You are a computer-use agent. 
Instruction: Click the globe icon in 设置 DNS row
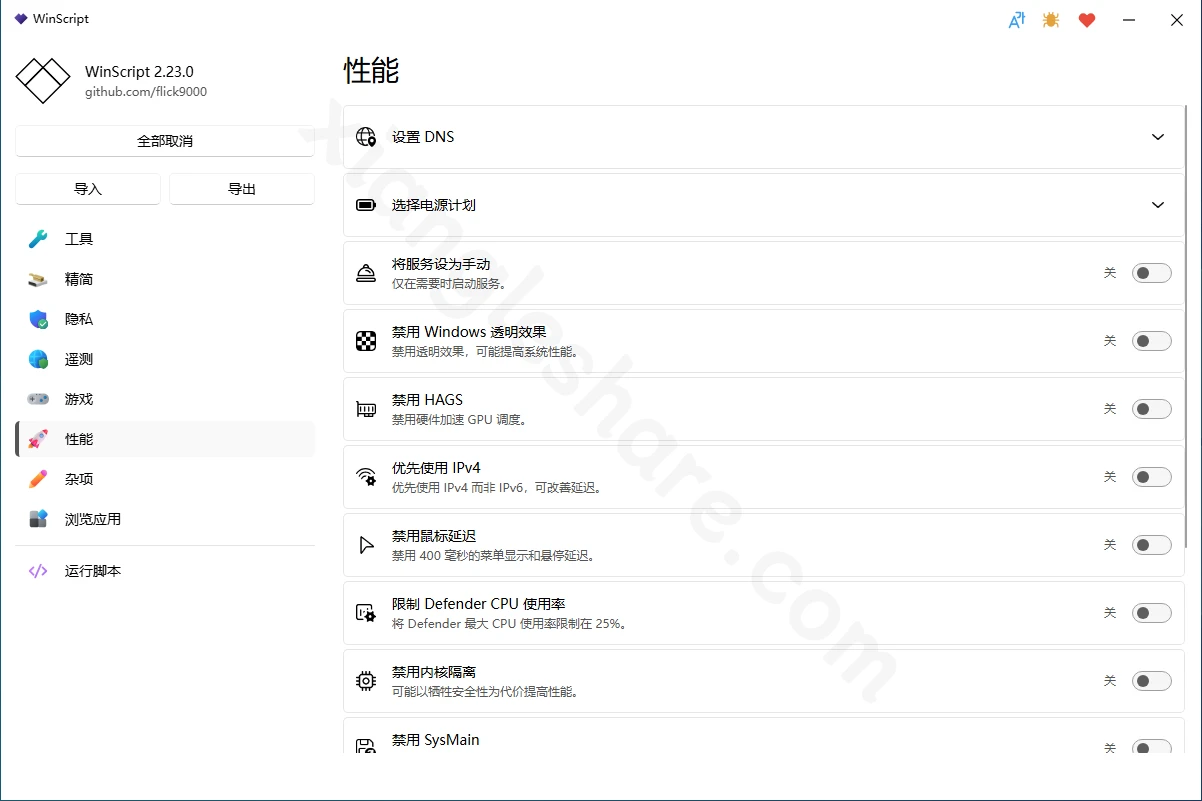coord(366,137)
